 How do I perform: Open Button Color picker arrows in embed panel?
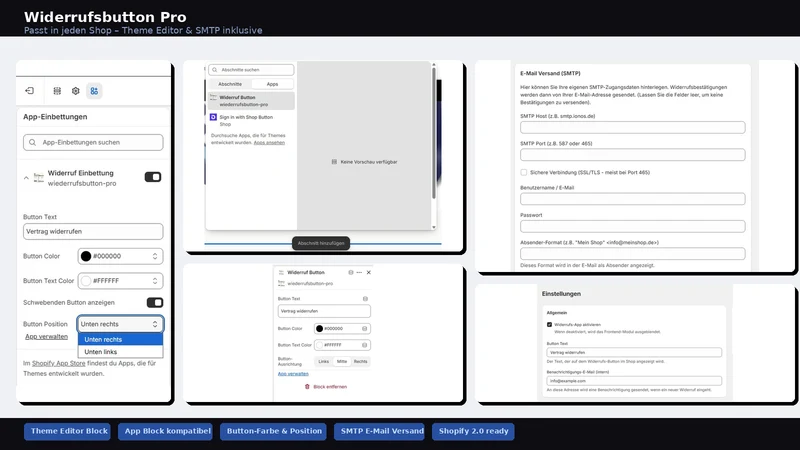pyautogui.click(x=155, y=256)
